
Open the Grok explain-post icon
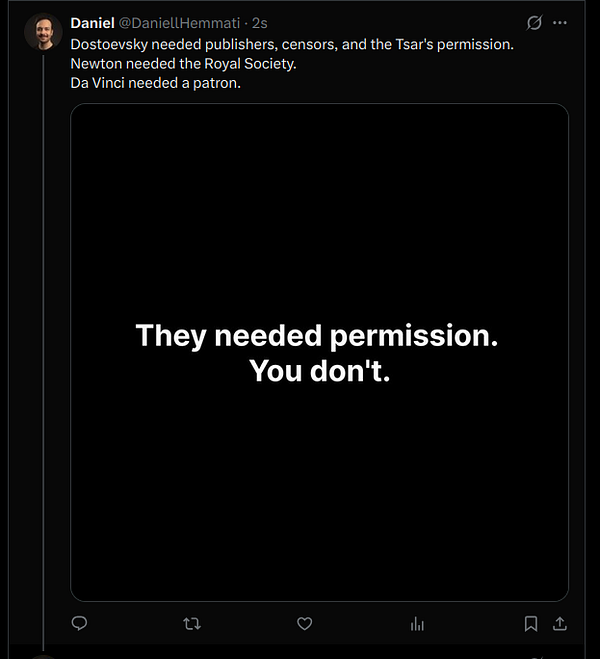(x=535, y=23)
